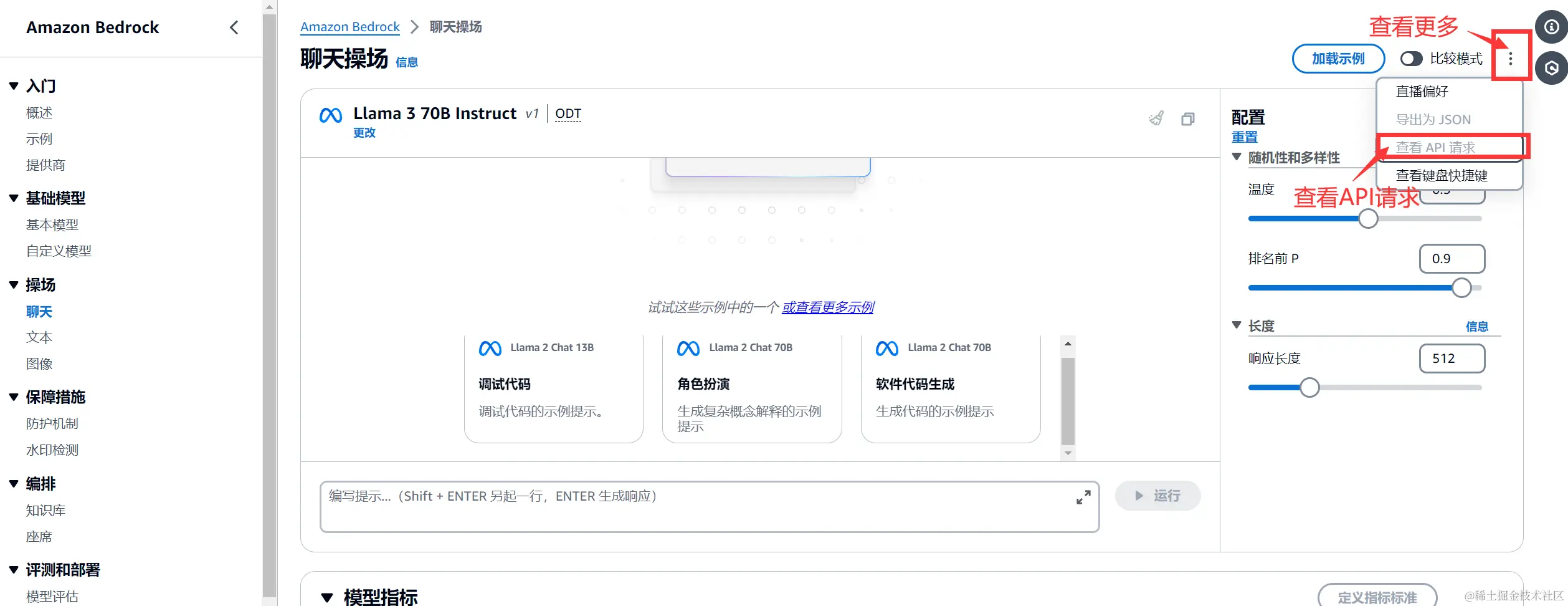Click the Meta logo of Llama 3 70B
The height and width of the screenshot is (606, 1568).
pos(331,115)
